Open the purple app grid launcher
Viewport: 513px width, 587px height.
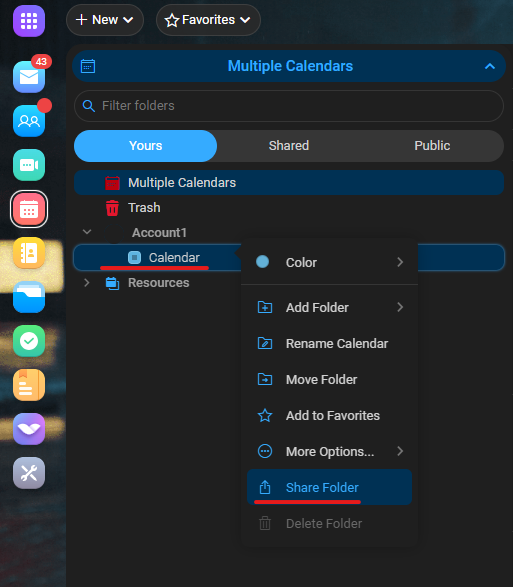pyautogui.click(x=29, y=21)
